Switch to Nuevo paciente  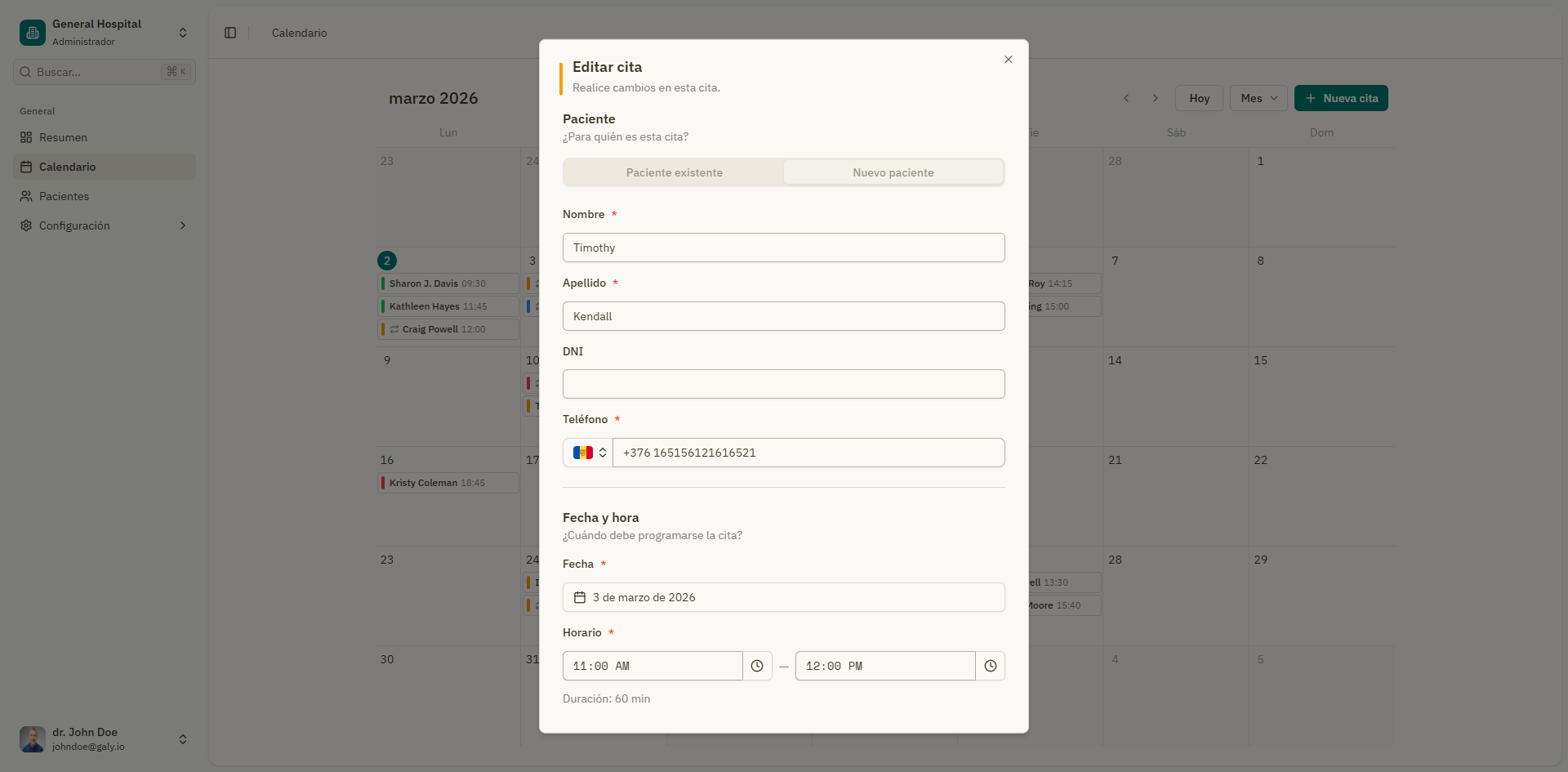pyautogui.click(x=893, y=172)
